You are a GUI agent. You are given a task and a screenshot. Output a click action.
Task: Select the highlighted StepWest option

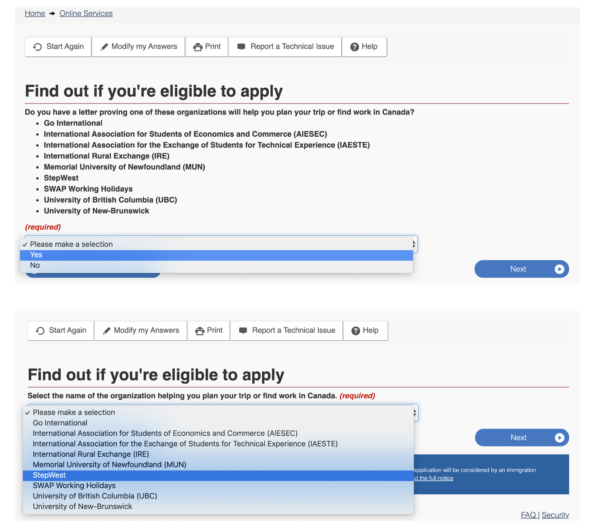tap(218, 475)
